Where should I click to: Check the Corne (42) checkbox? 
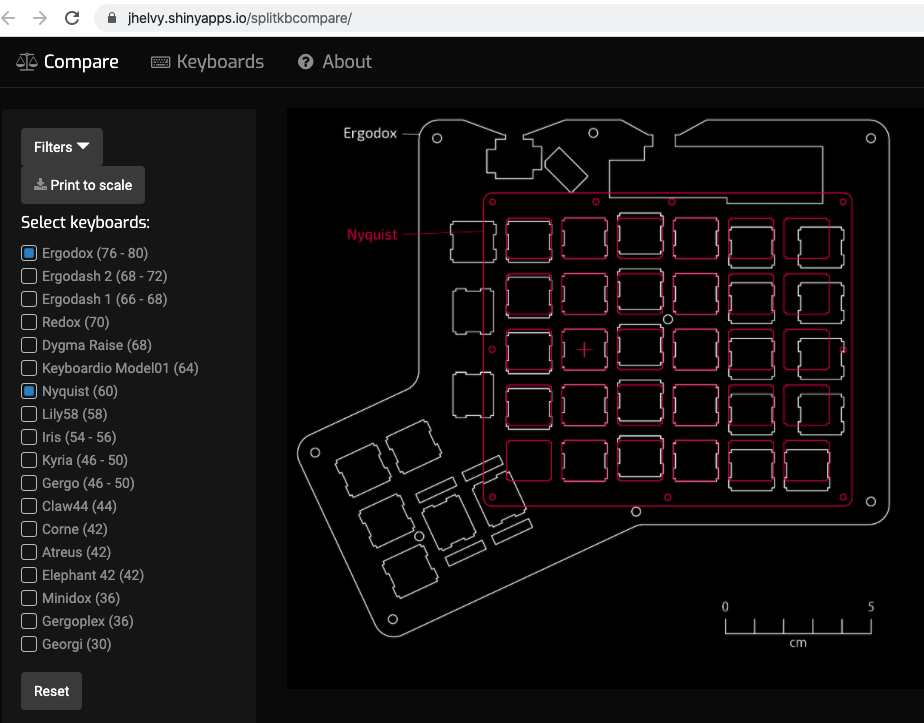click(29, 529)
